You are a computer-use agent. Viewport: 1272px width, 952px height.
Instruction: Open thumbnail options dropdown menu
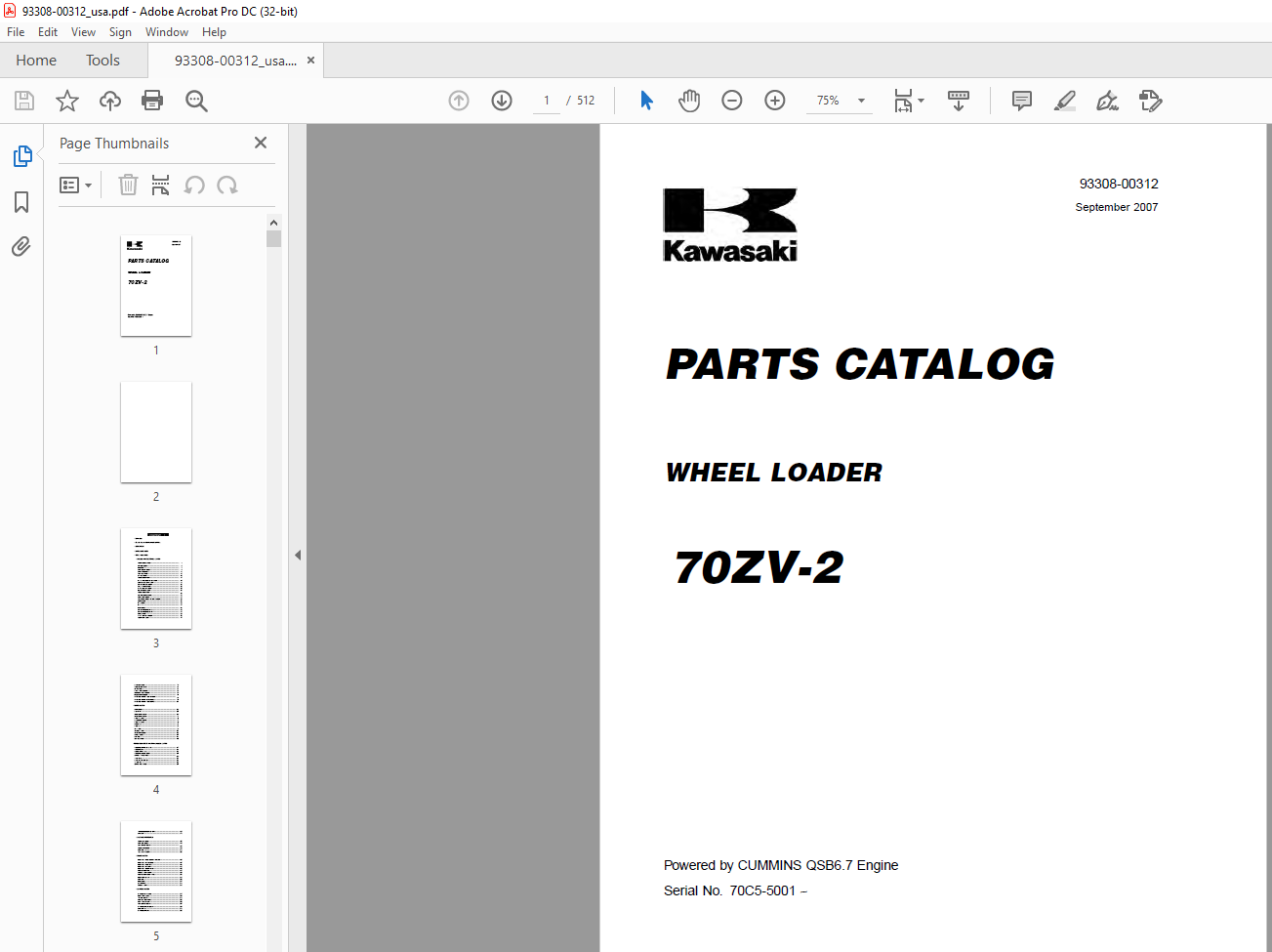pos(75,185)
